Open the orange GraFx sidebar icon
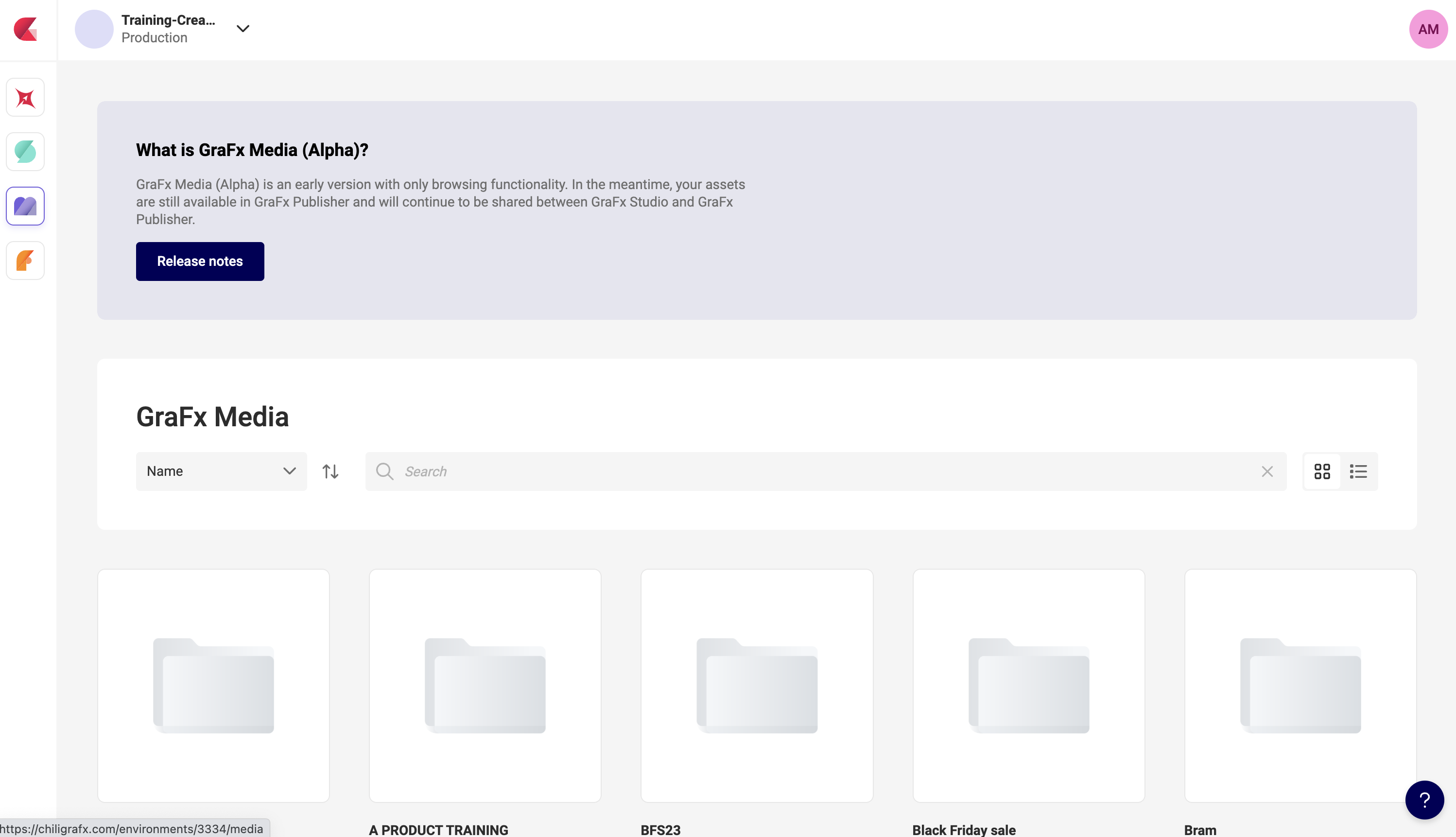The height and width of the screenshot is (837, 1456). [25, 261]
